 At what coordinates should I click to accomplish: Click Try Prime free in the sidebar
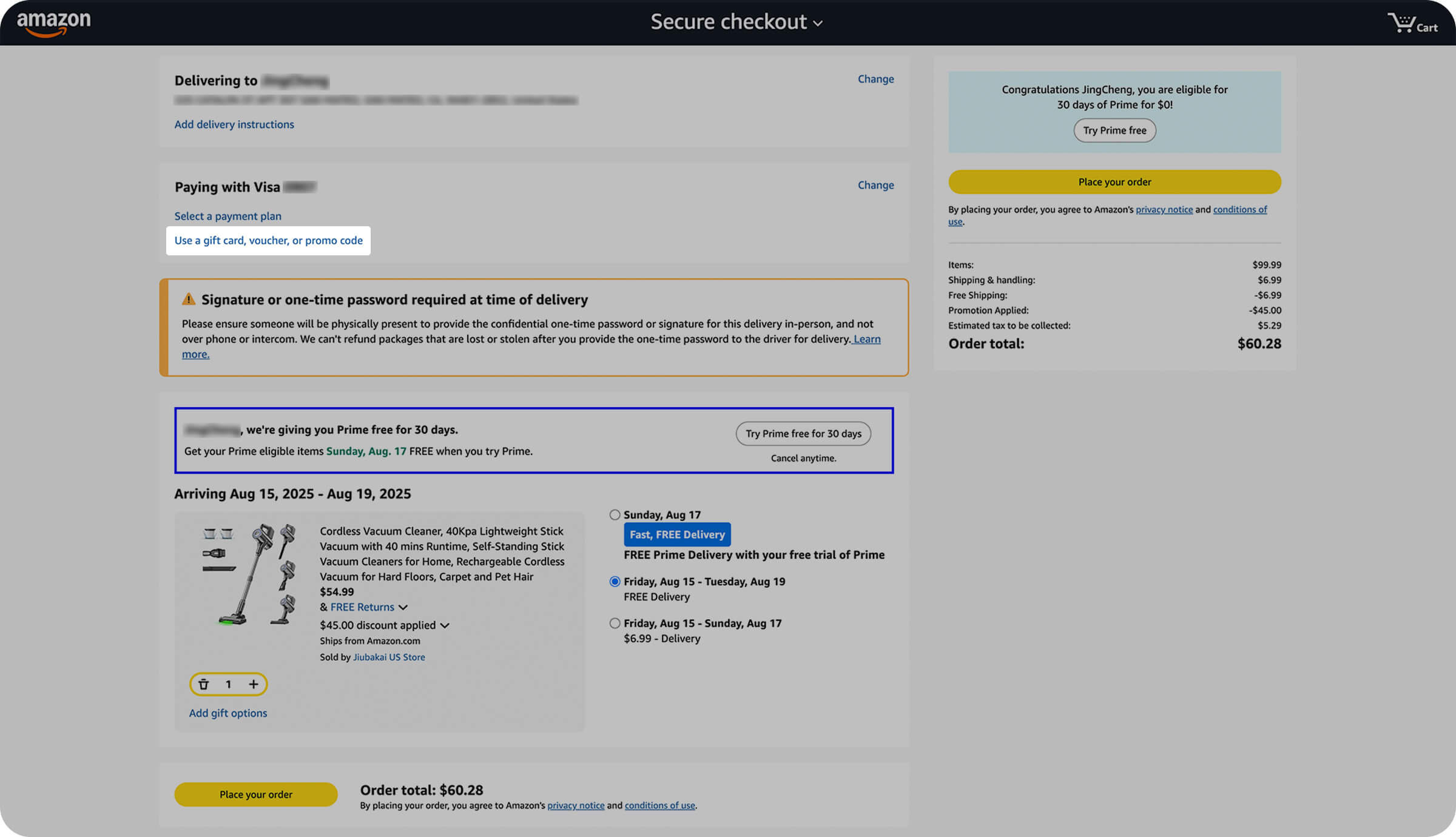[1114, 130]
